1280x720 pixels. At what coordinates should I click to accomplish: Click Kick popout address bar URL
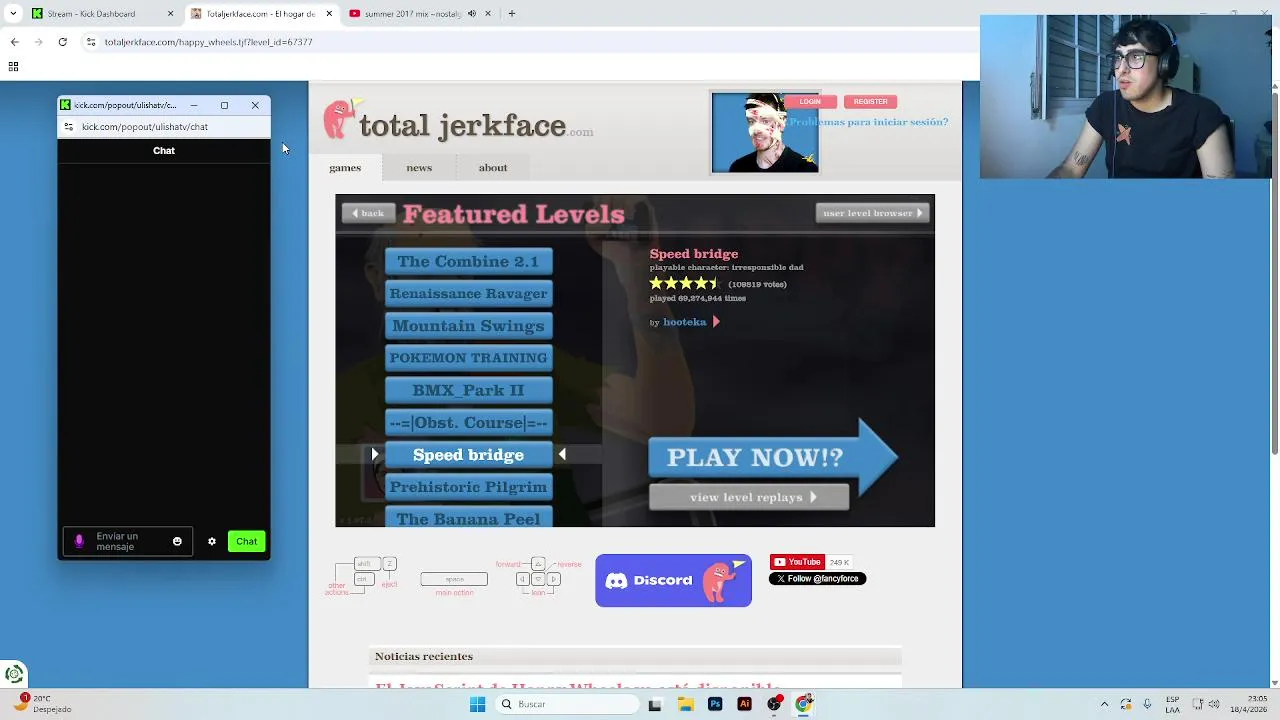pos(145,127)
